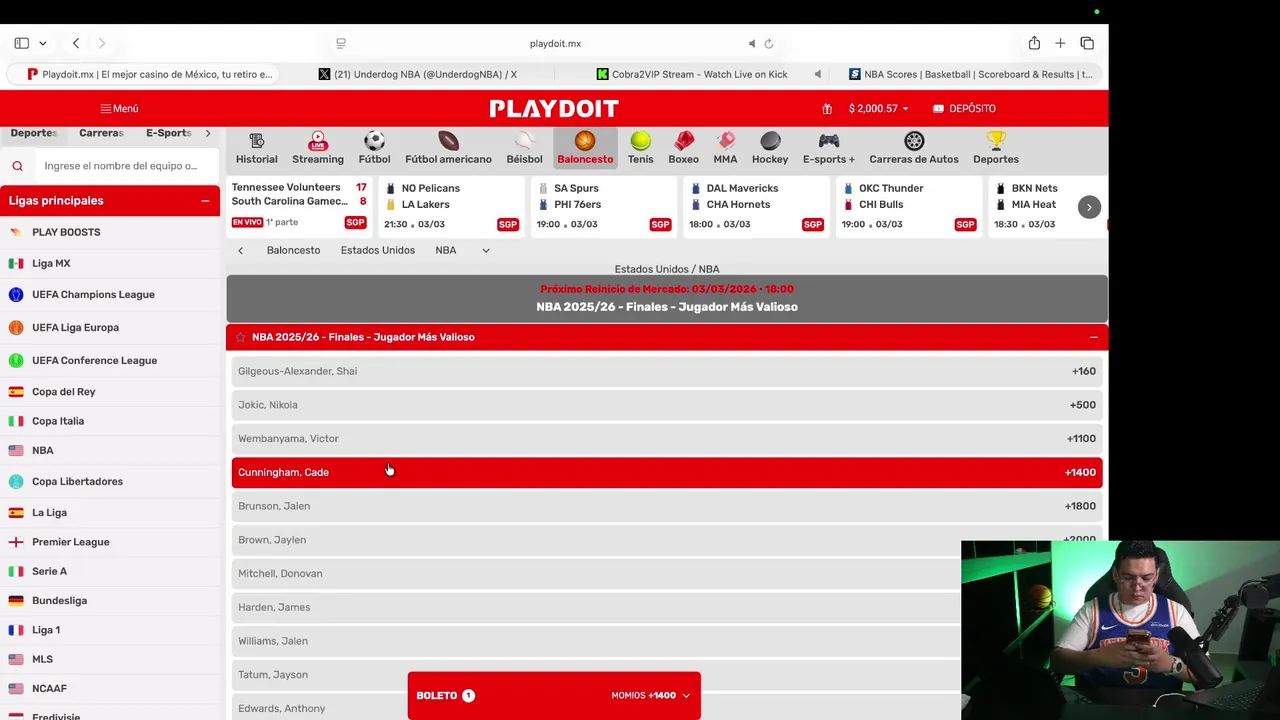Image resolution: width=1280 pixels, height=720 pixels.
Task: Click the playdoit.mx address bar
Action: tap(555, 43)
